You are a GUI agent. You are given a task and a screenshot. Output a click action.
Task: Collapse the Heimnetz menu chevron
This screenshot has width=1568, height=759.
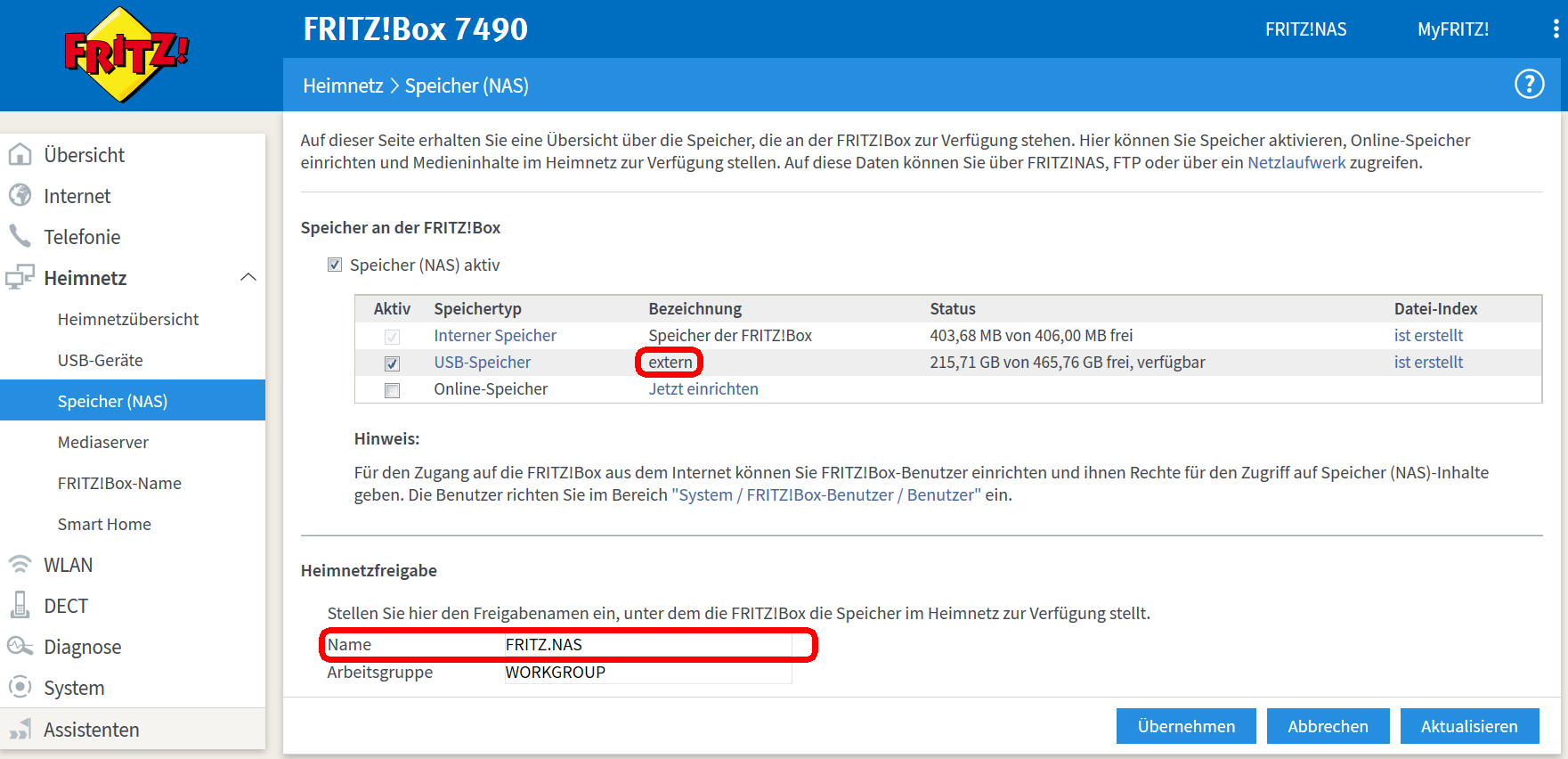coord(248,278)
